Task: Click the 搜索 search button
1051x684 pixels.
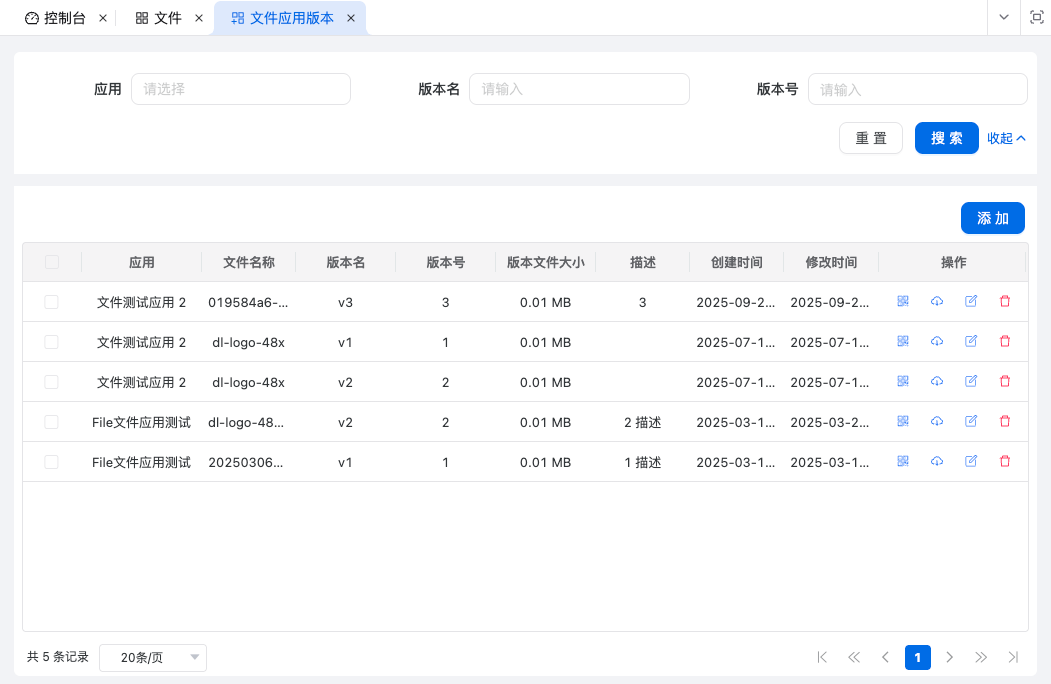Action: pyautogui.click(x=946, y=138)
